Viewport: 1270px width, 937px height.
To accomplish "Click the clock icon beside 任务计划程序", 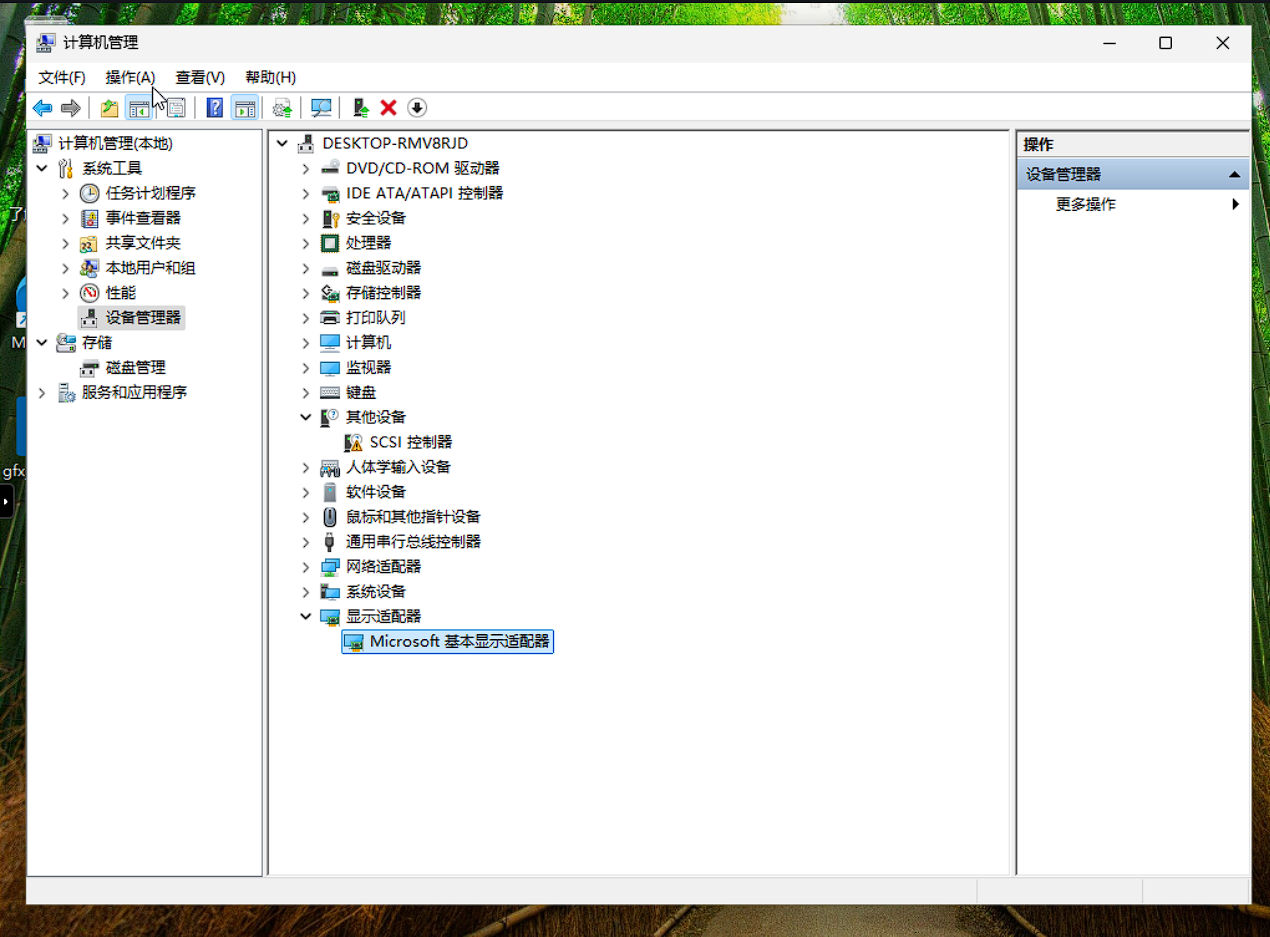I will (90, 193).
